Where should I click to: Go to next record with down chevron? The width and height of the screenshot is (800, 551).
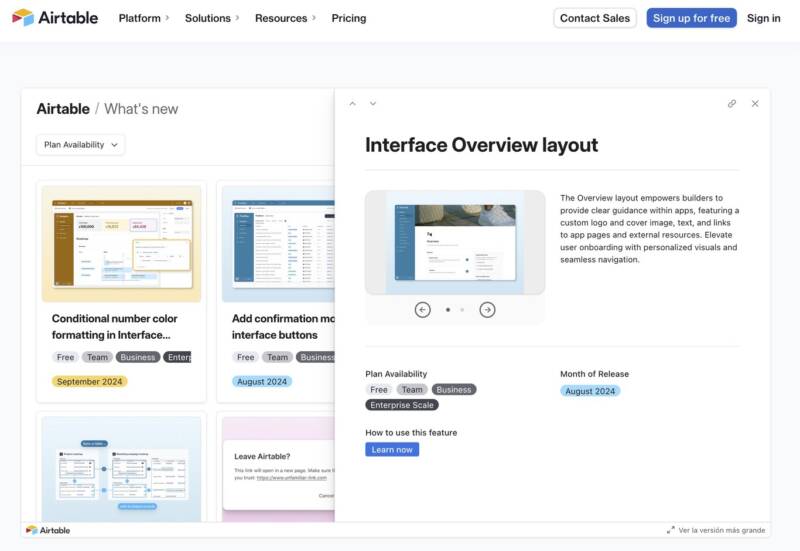coord(373,104)
